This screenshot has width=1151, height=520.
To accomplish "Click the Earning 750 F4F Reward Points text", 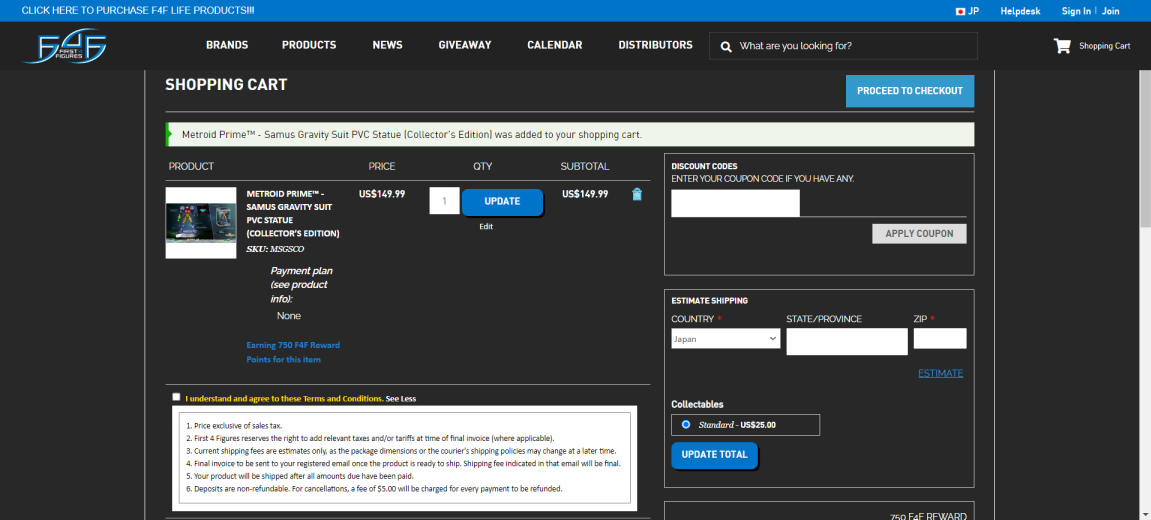I will click(293, 353).
